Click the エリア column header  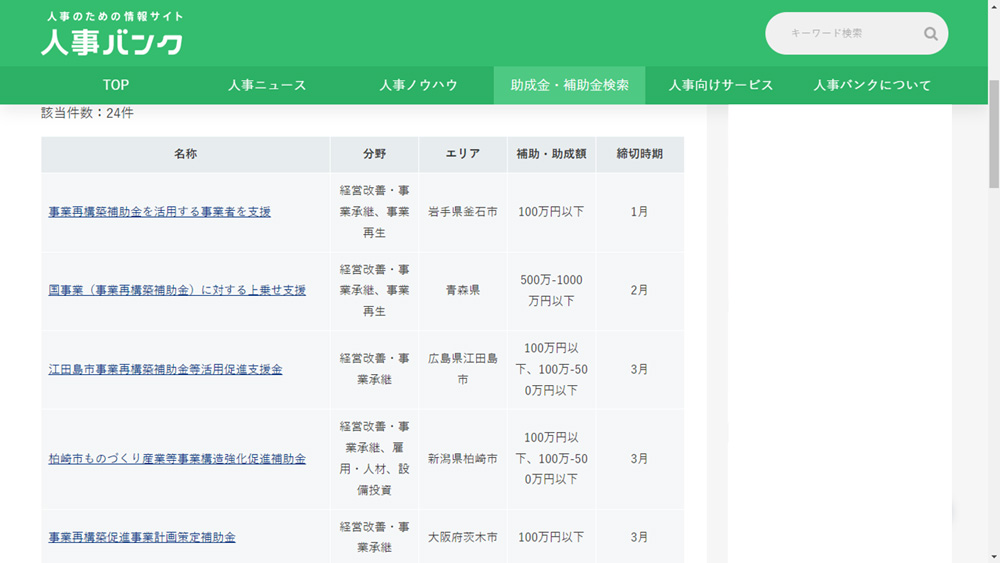(x=462, y=154)
